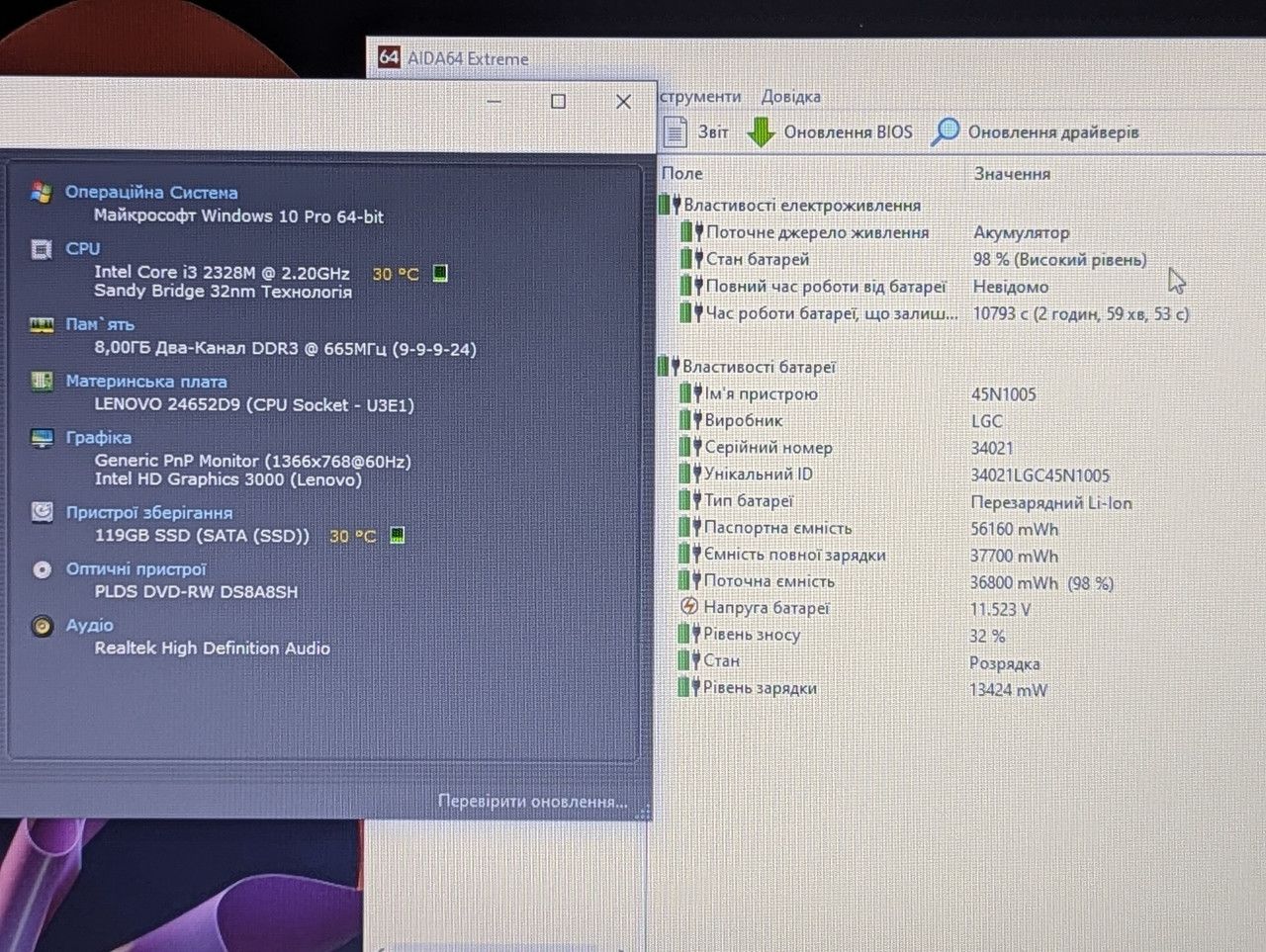The image size is (1266, 952).
Task: Click the Виробник row icon
Action: 689,420
